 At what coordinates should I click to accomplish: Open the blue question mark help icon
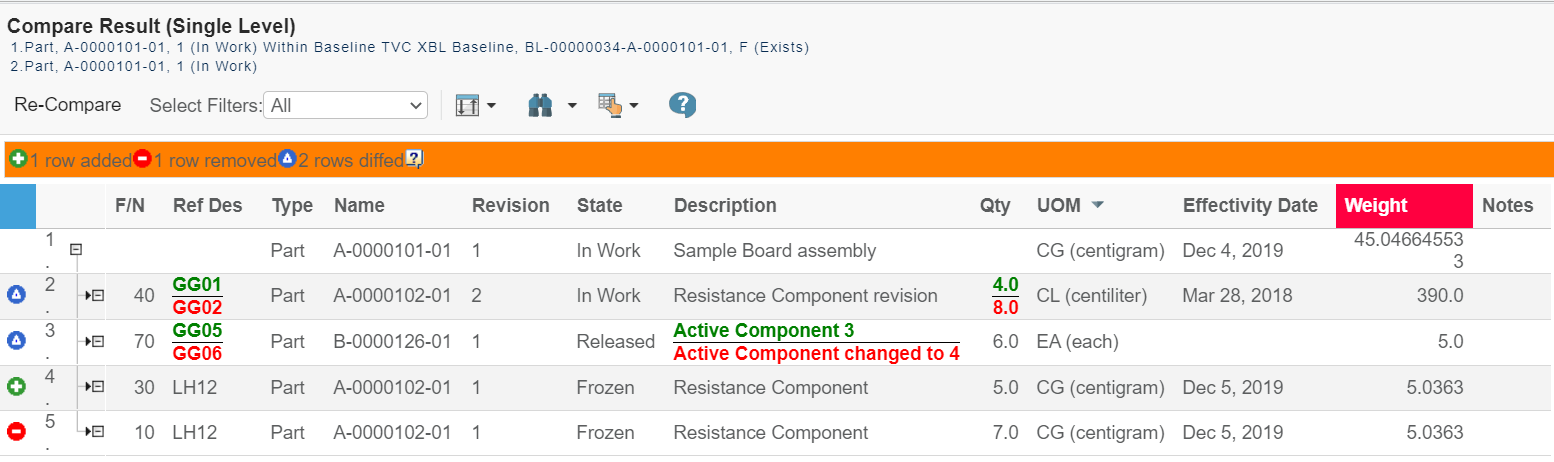682,105
